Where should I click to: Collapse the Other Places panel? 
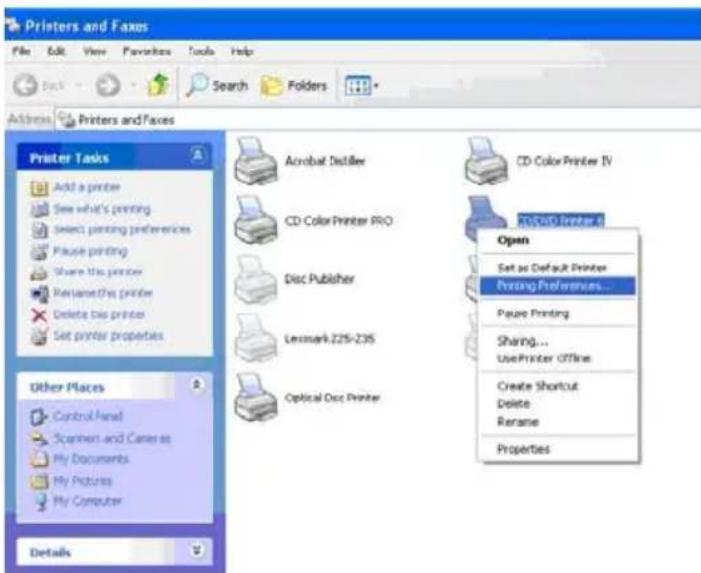[196, 385]
